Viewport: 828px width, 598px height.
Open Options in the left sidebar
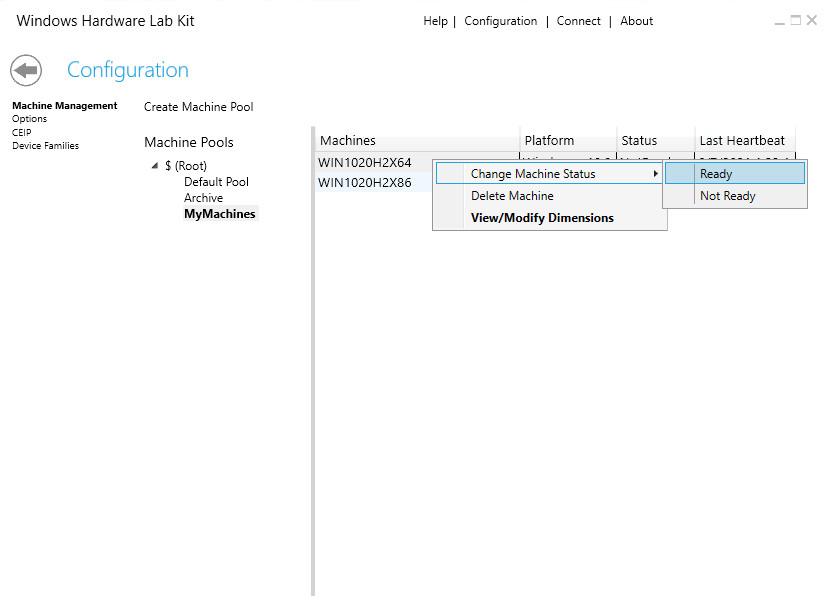point(30,119)
